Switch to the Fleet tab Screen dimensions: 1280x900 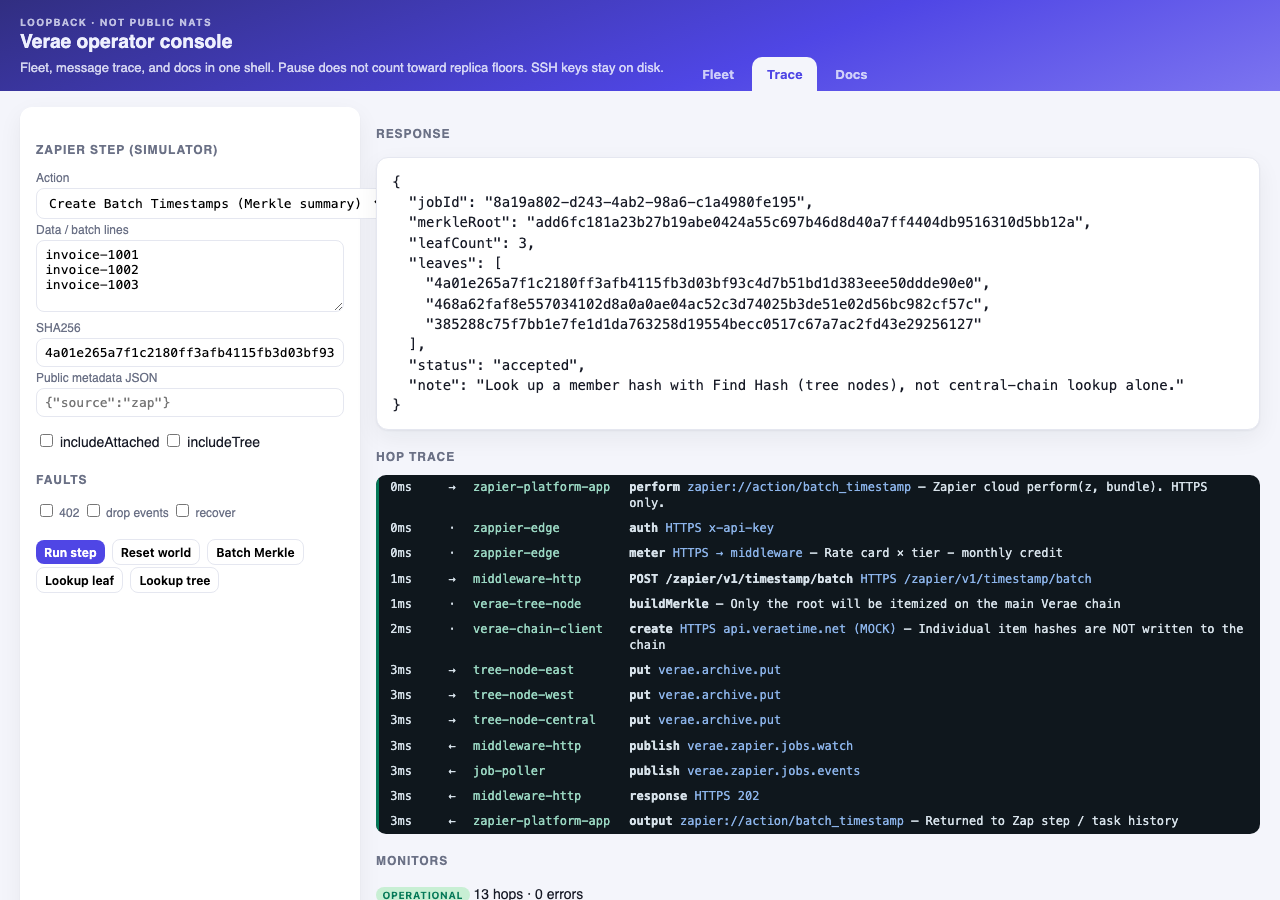718,74
